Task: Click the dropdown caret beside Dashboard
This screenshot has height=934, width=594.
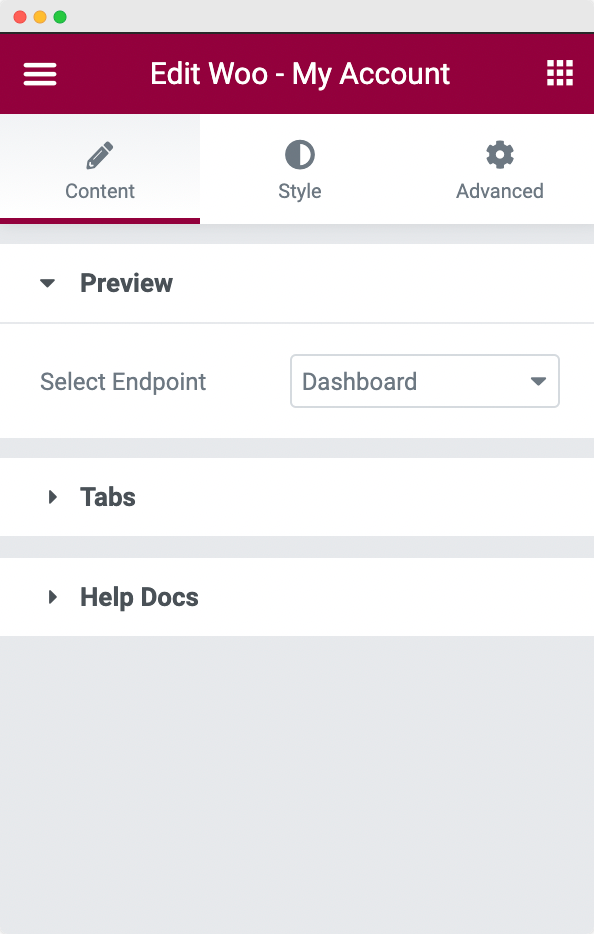Action: coord(539,381)
